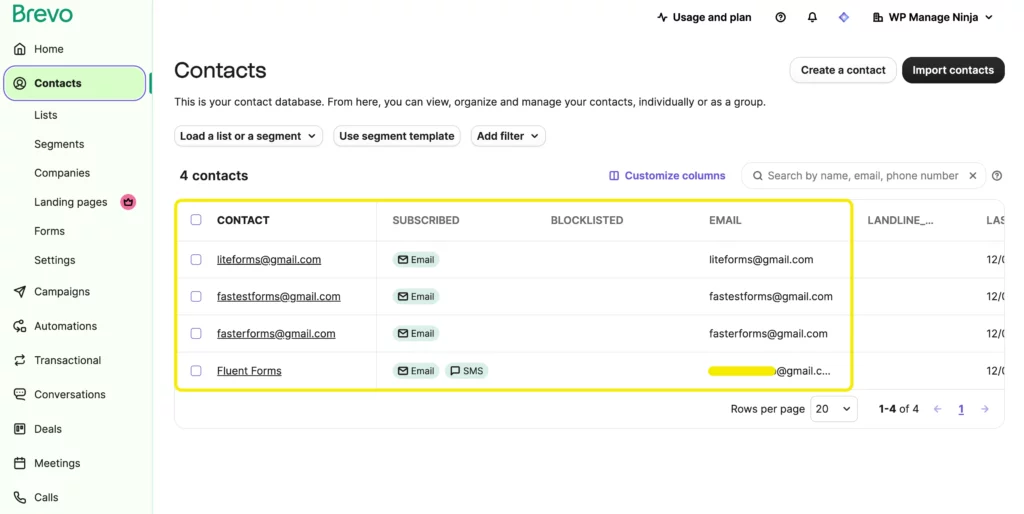
Task: Click the Campaigns paper plane icon
Action: click(20, 291)
